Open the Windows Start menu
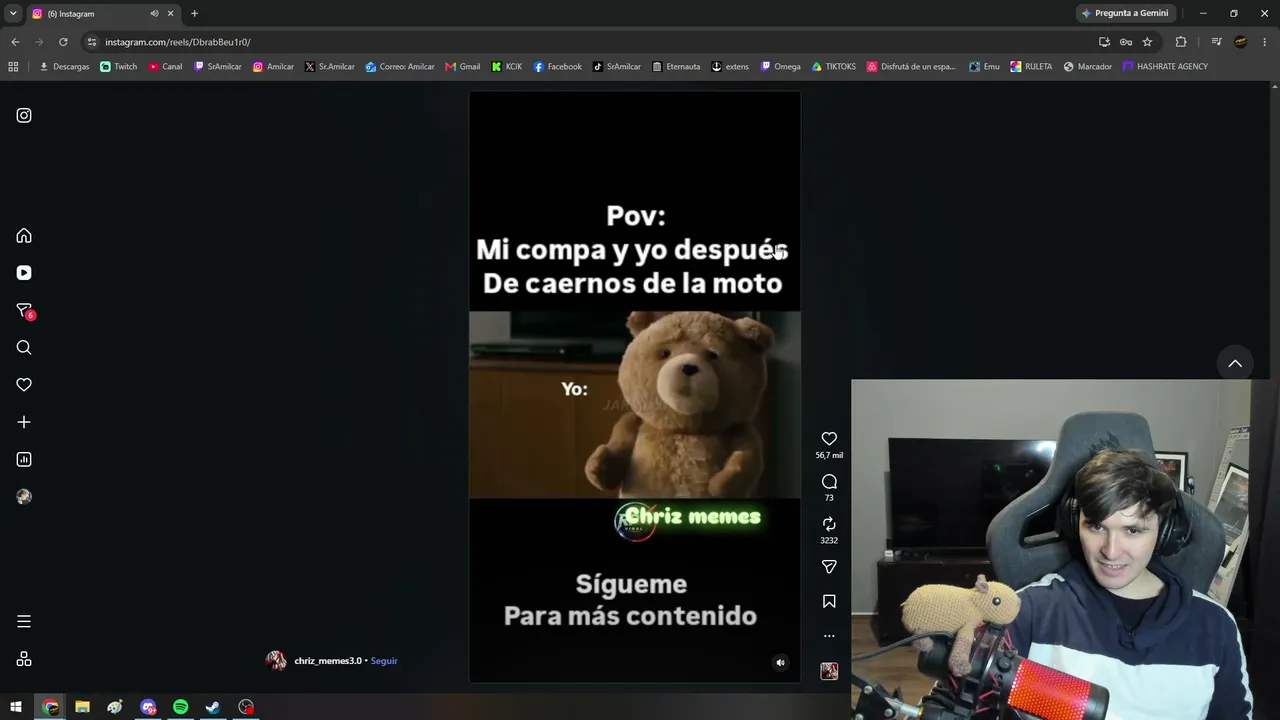 click(x=16, y=707)
